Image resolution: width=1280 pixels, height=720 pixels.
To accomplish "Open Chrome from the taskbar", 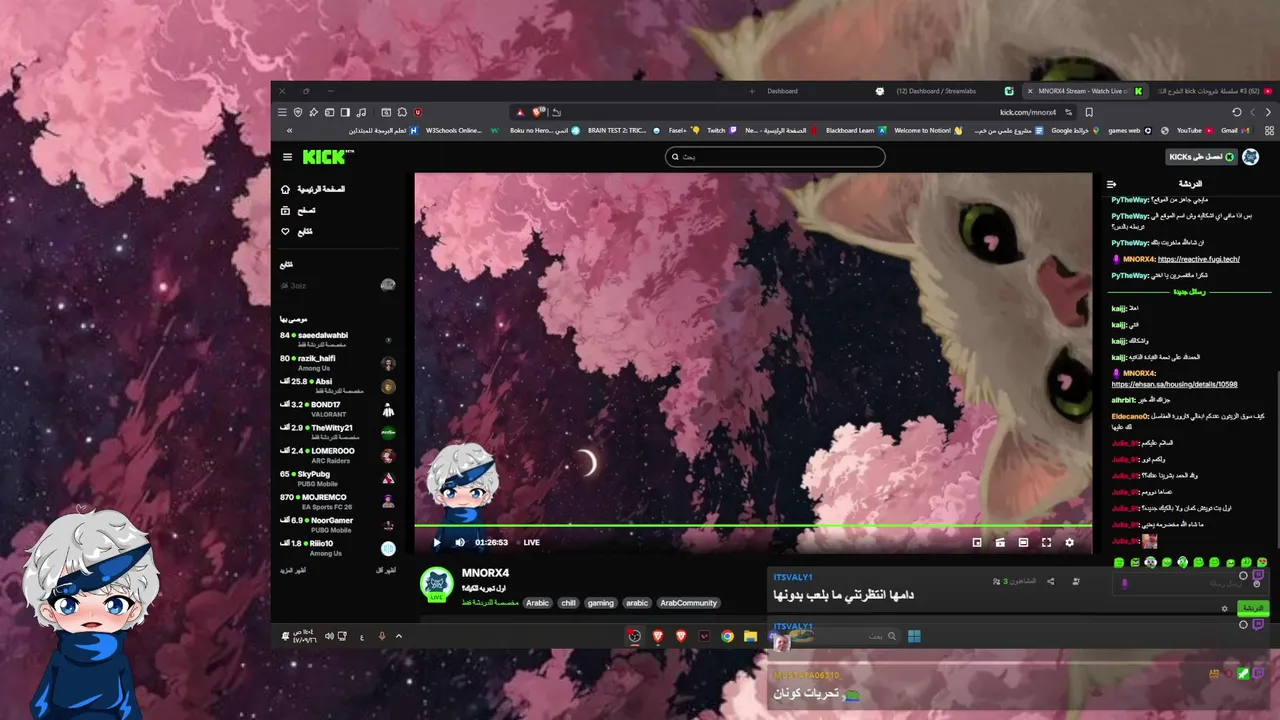I will tap(727, 636).
